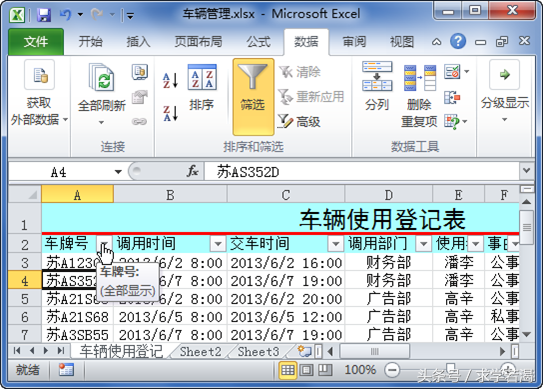Click the Clear filter button
Viewport: 543px width, 389px height.
(300, 72)
